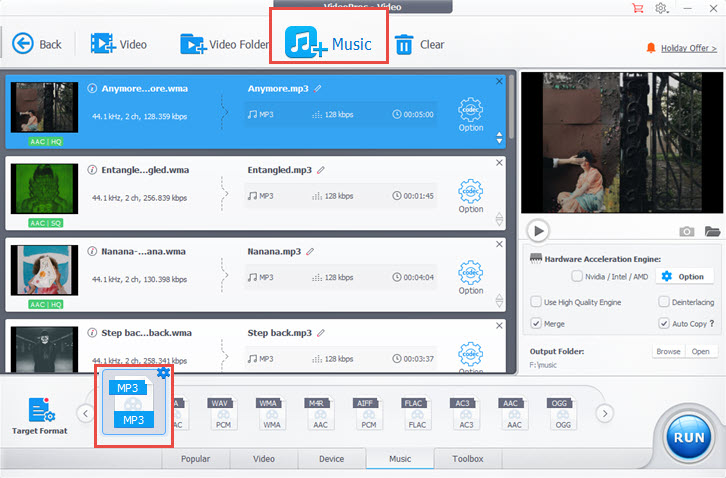Viewport: 726px width, 478px height.
Task: Choose the WAV PCM format
Action: pyautogui.click(x=223, y=413)
